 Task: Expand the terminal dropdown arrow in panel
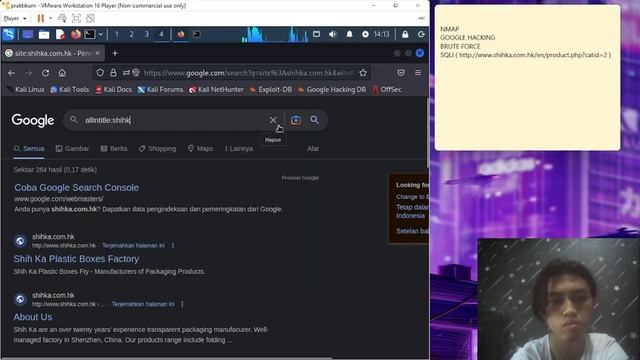pyautogui.click(x=100, y=35)
